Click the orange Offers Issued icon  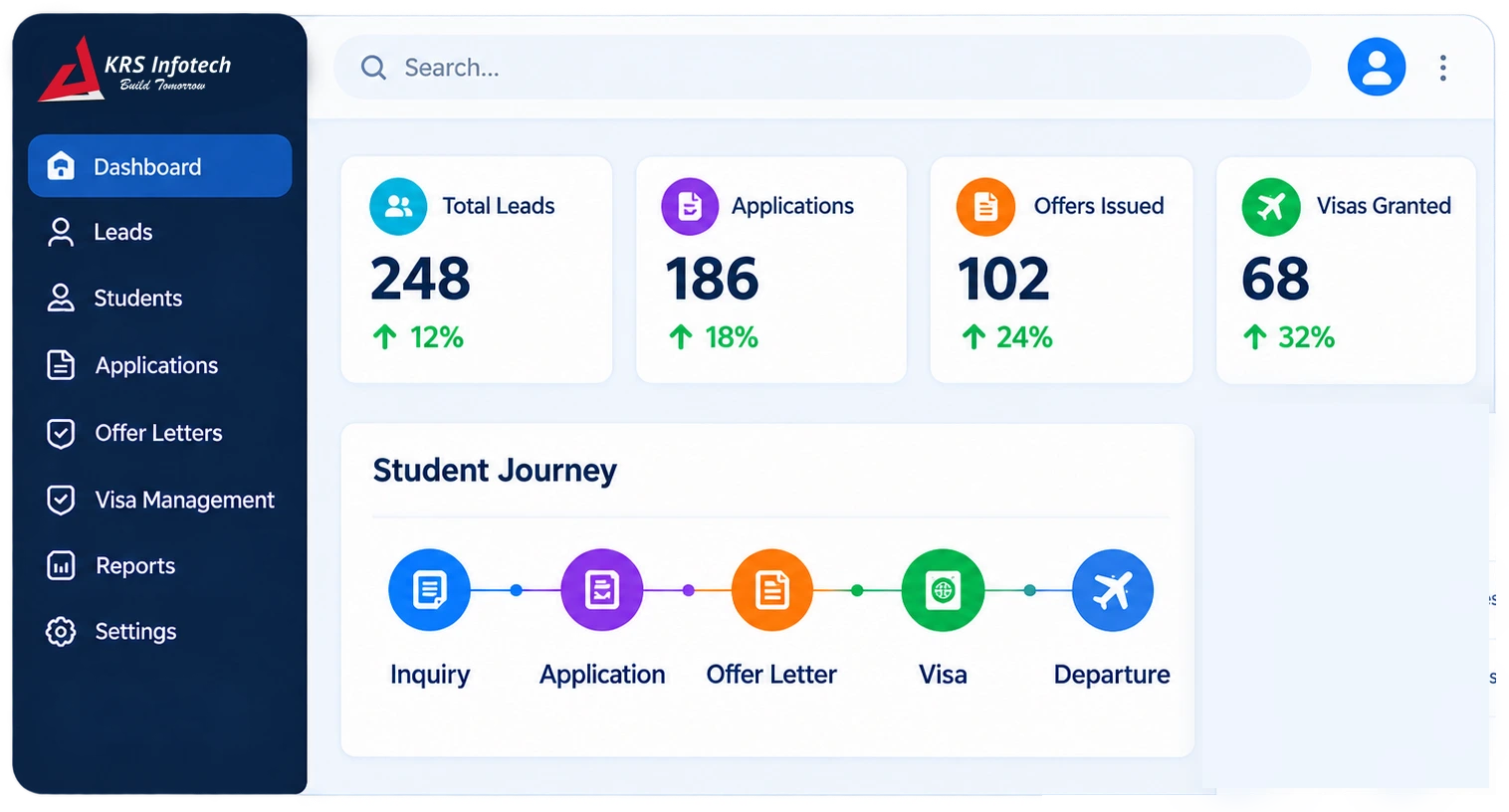pos(985,206)
